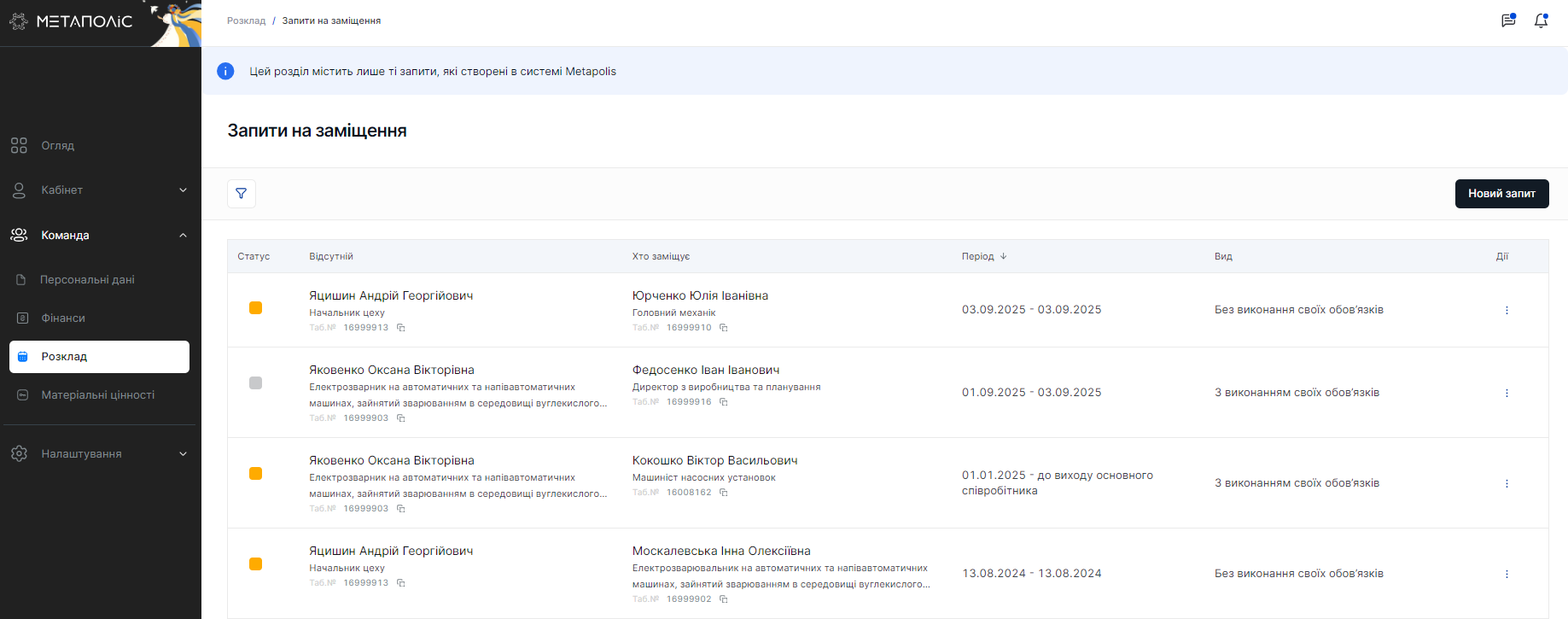The height and width of the screenshot is (619, 1568).
Task: Copy tab number 16999913 for the 13.08.2024 request
Action: click(x=400, y=583)
